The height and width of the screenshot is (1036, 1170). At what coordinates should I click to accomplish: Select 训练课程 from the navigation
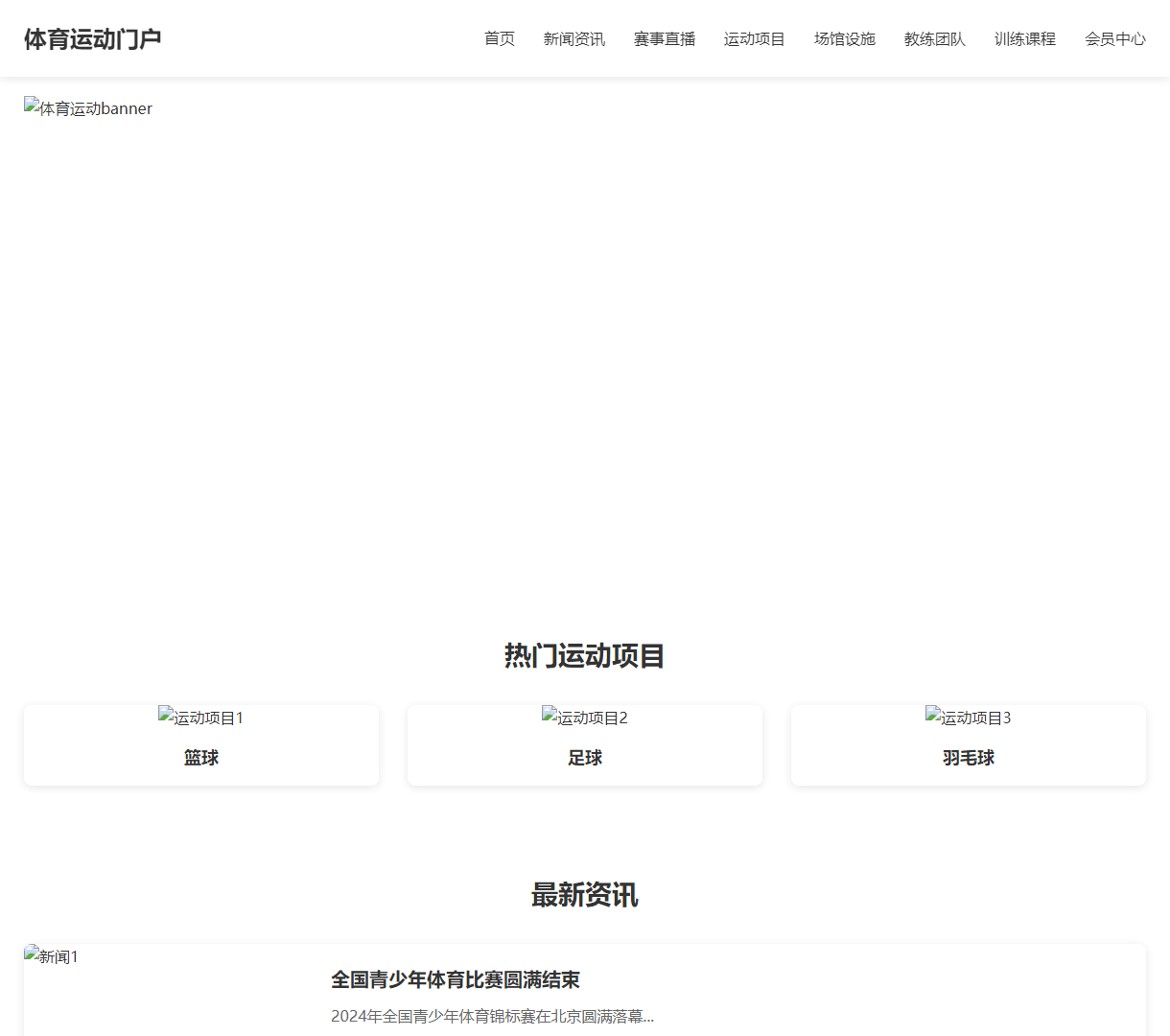[1024, 39]
